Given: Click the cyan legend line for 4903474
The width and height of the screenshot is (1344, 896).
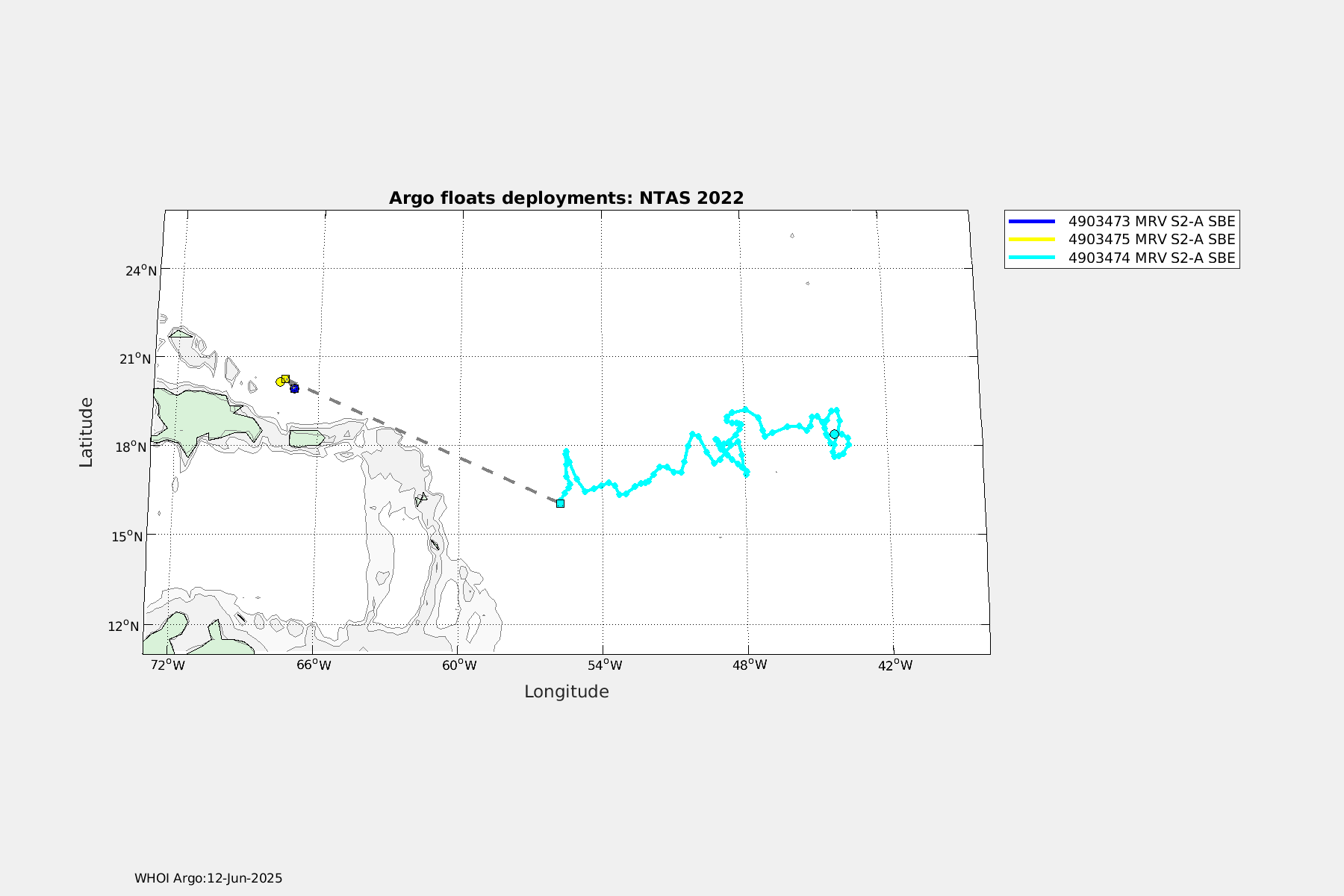Looking at the screenshot, I should coord(1032,258).
